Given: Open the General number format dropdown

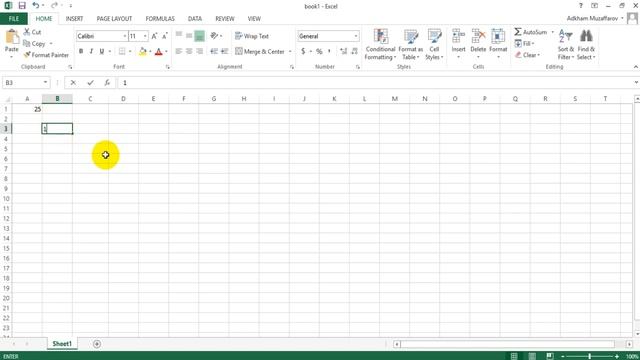Looking at the screenshot, I should click(x=356, y=36).
